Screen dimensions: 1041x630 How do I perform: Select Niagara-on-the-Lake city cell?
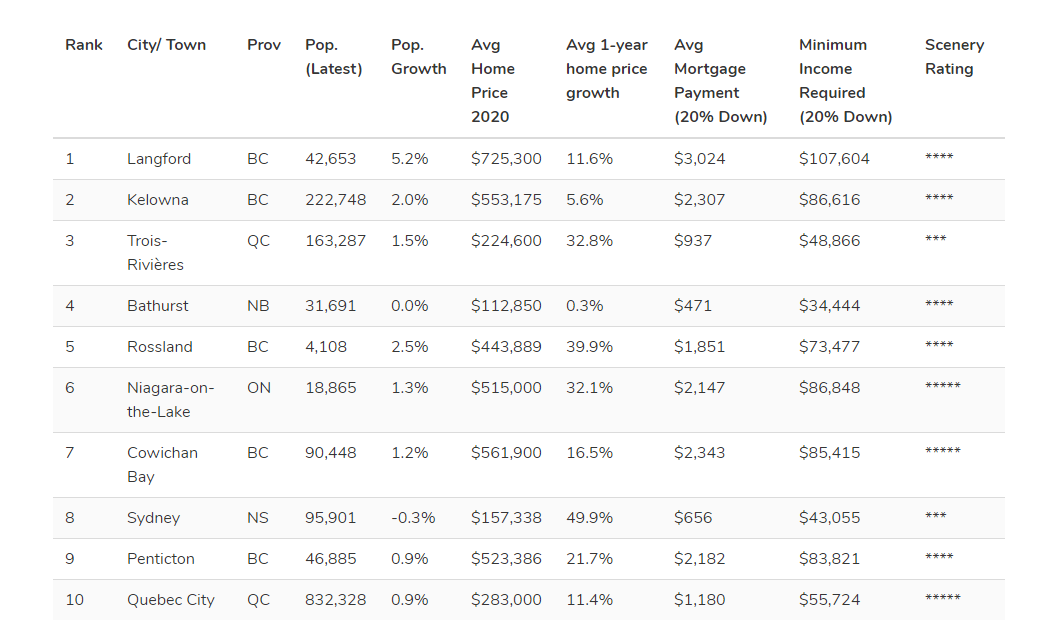pos(170,400)
